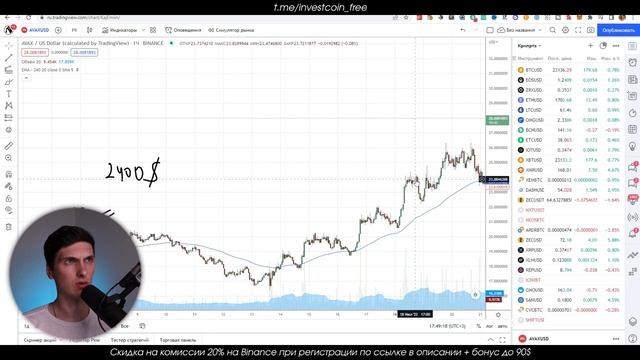
Task: Undo last chart action
Action: point(463,30)
